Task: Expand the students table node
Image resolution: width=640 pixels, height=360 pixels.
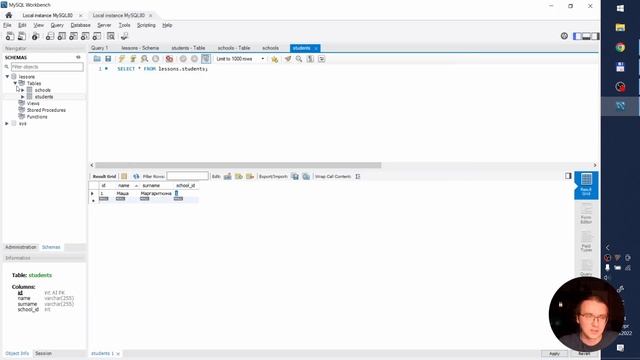Action: 23,97
